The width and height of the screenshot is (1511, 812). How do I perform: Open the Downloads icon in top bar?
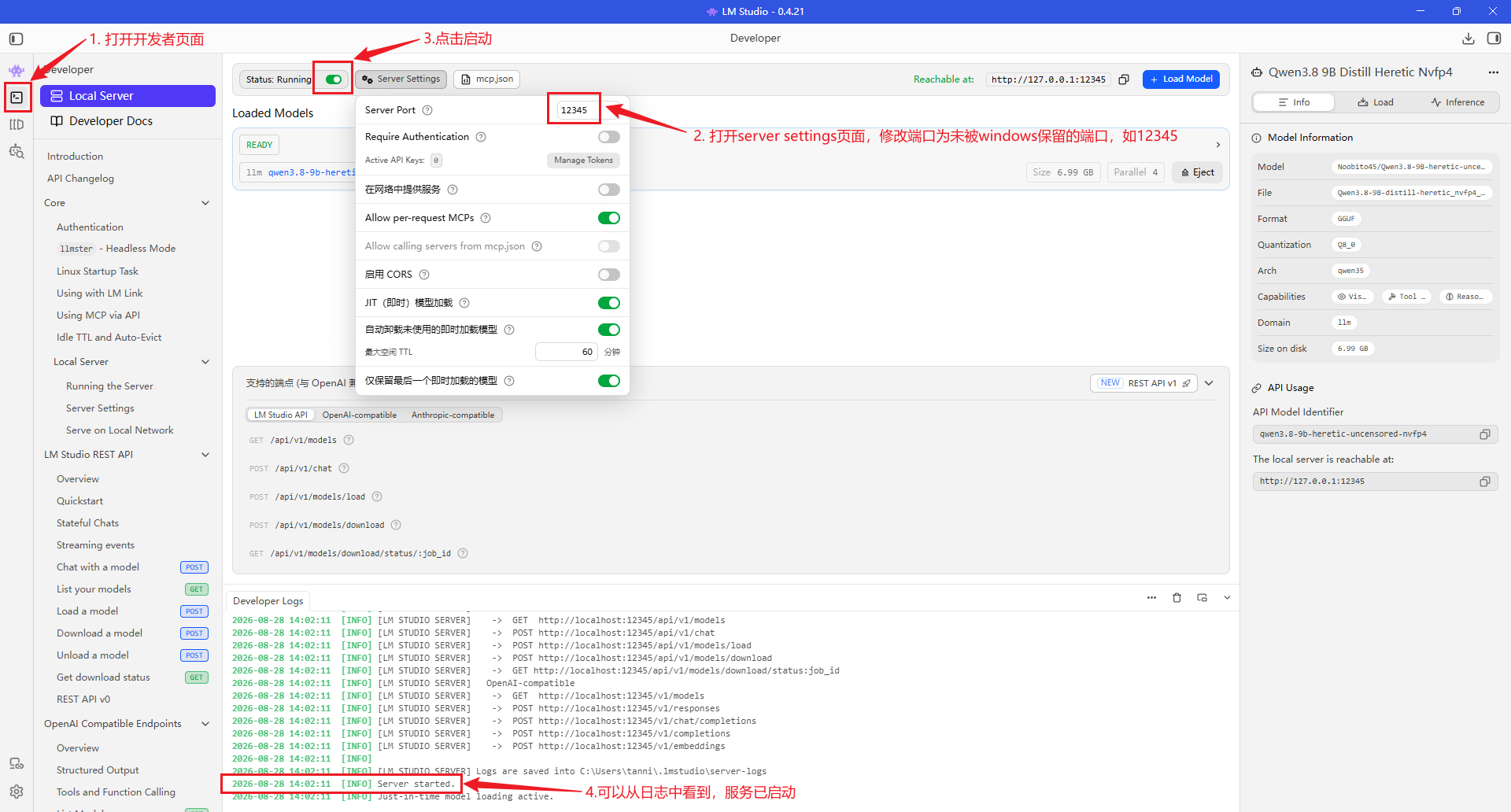tap(1469, 39)
